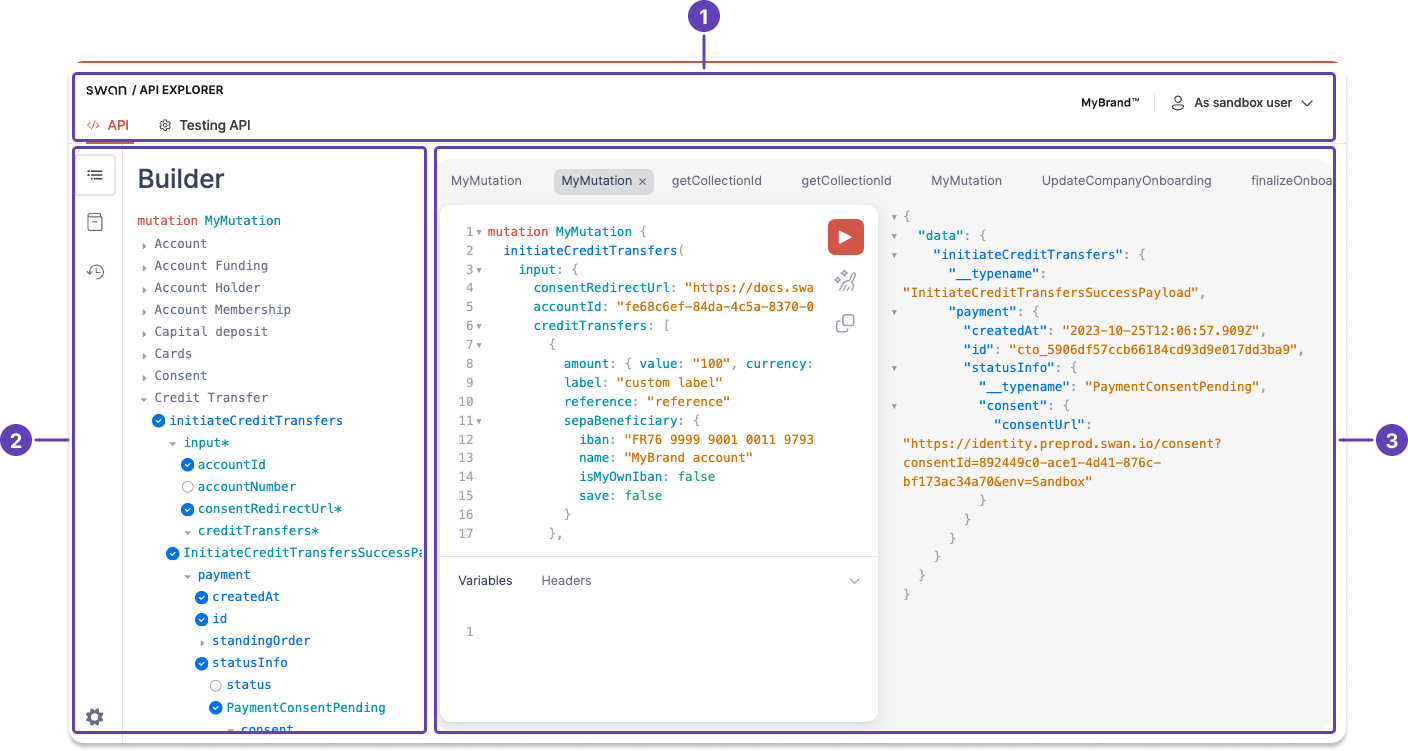Image resolution: width=1408 pixels, height=751 pixels.
Task: Open the As sandbox user dropdown
Action: click(x=1243, y=102)
